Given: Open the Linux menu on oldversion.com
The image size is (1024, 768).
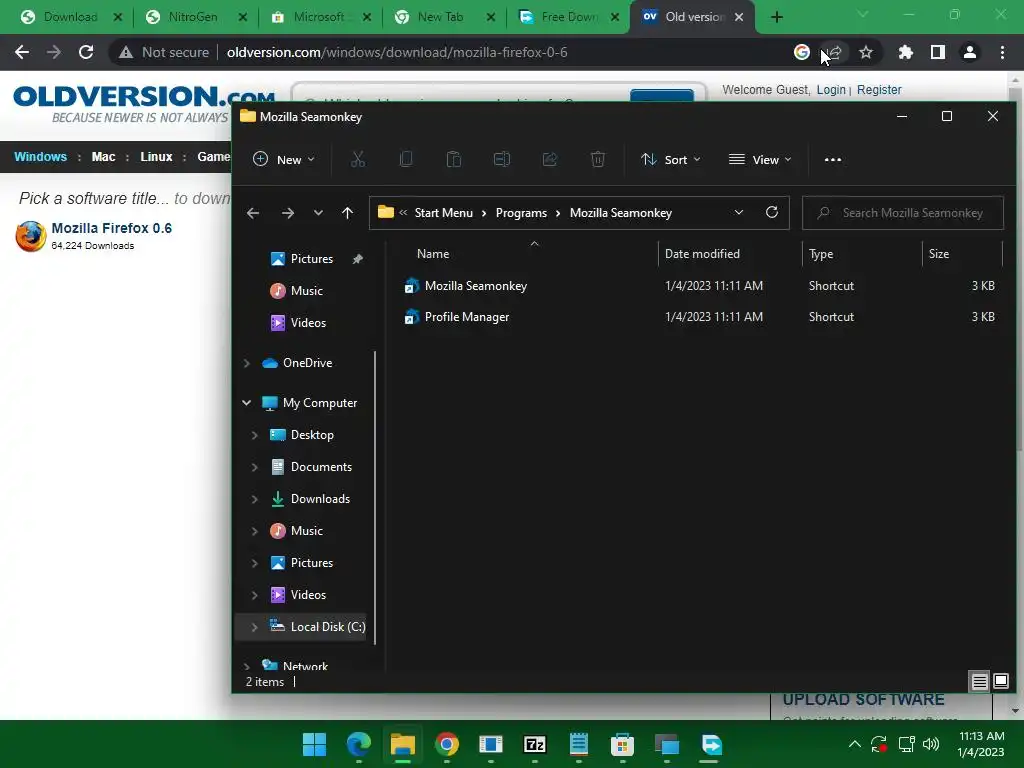Looking at the screenshot, I should (156, 157).
